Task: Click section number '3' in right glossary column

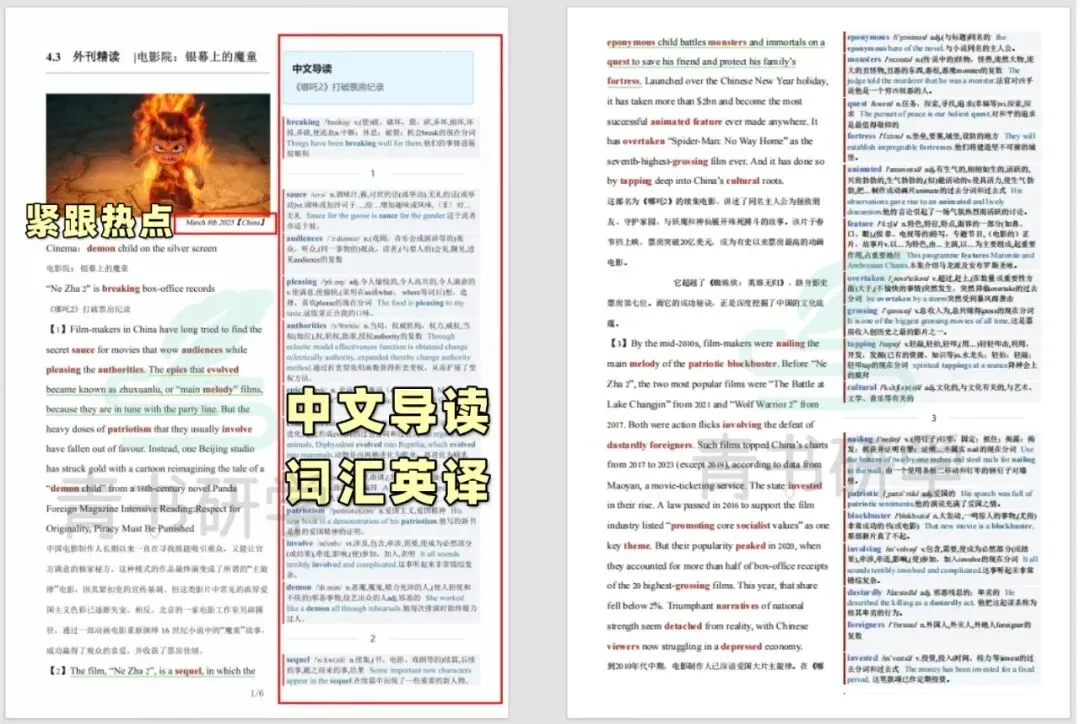Action: (x=934, y=418)
